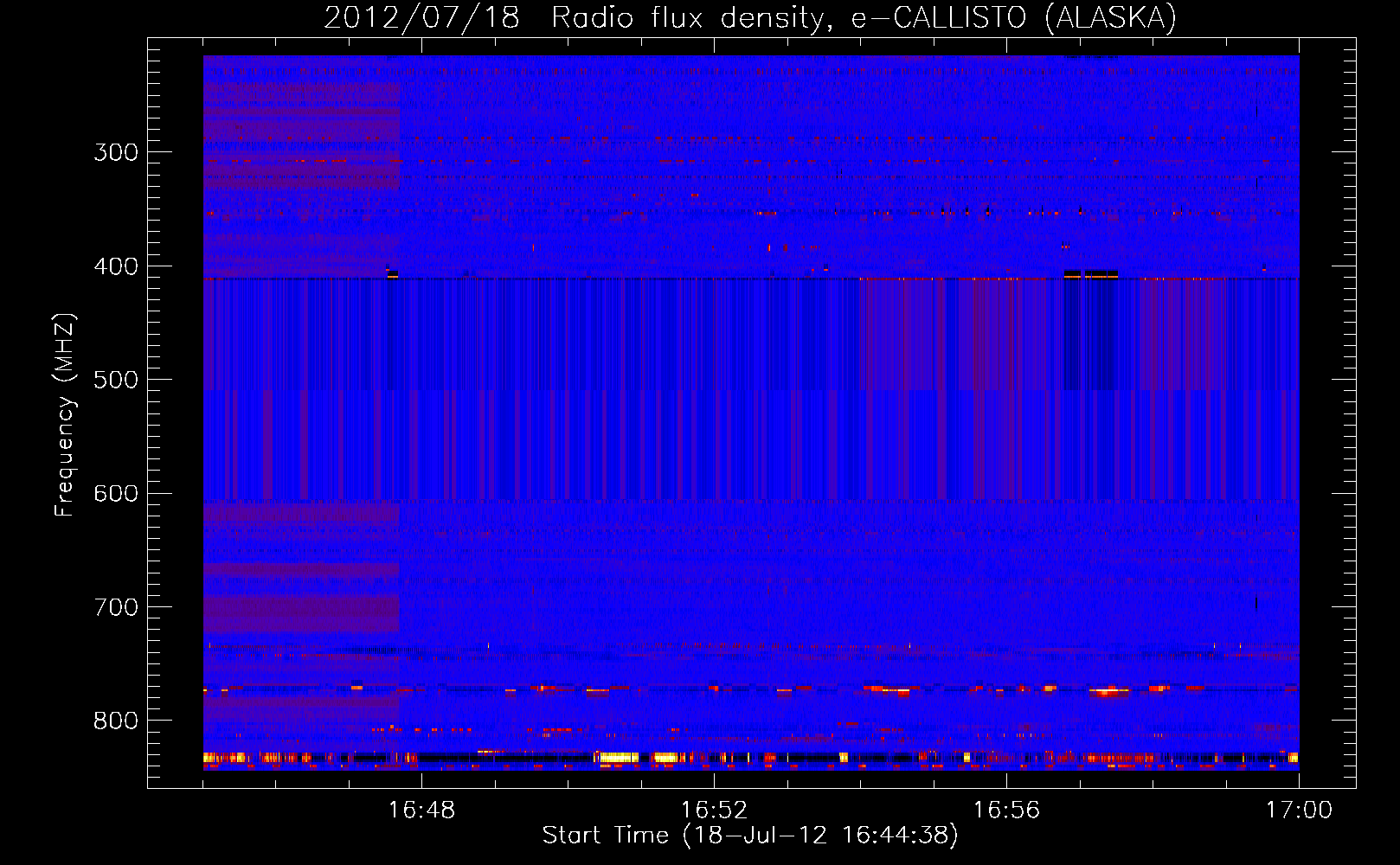Click the 800 frequency tick label

(x=116, y=721)
